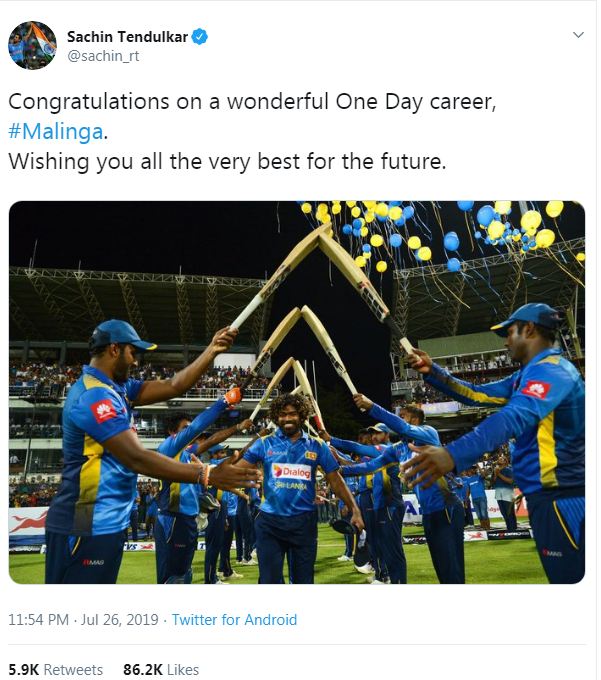Open the #Malinga hashtag
Image resolution: width=601 pixels, height=680 pixels.
click(56, 131)
